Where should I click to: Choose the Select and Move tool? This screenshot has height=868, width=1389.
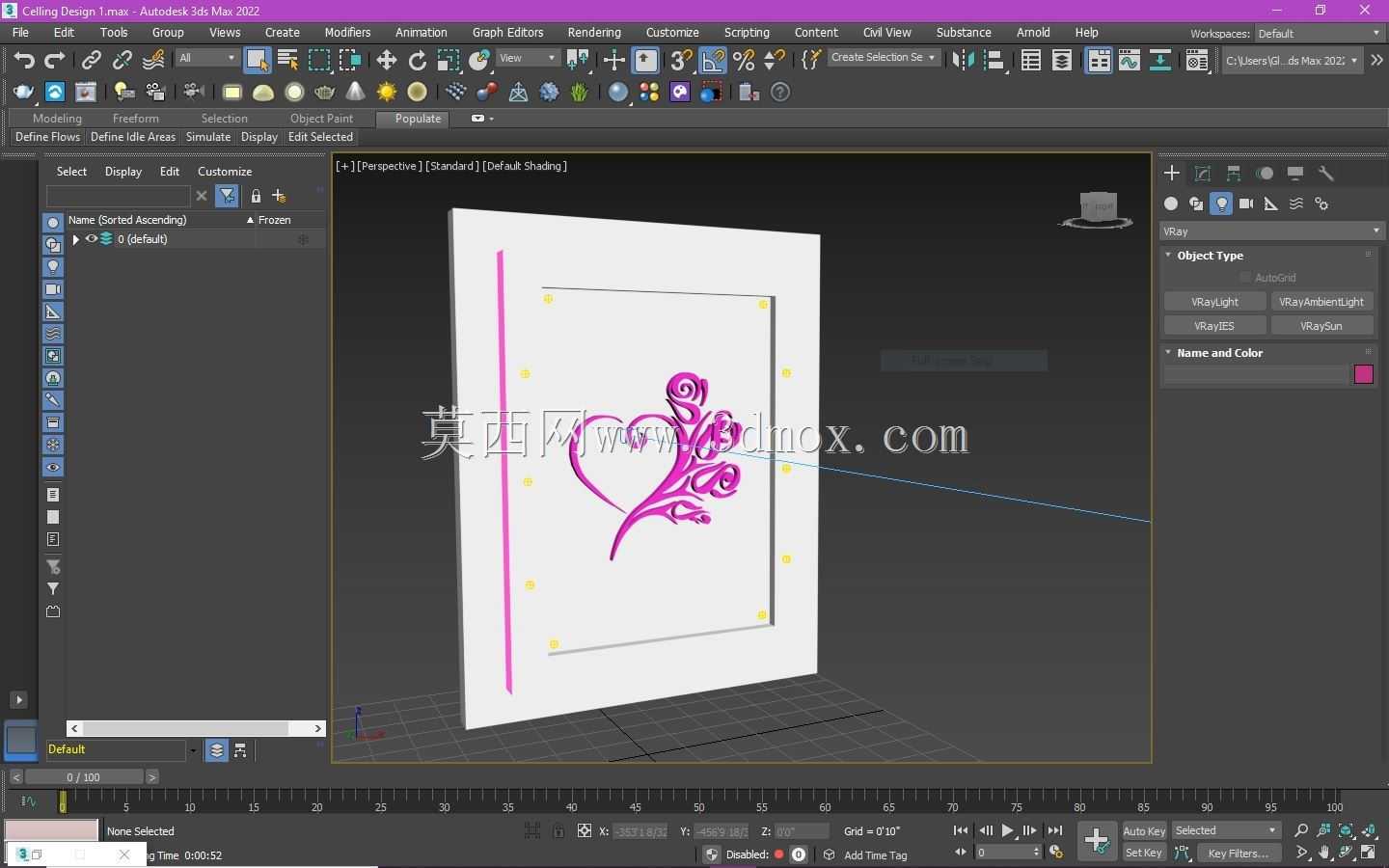point(386,60)
